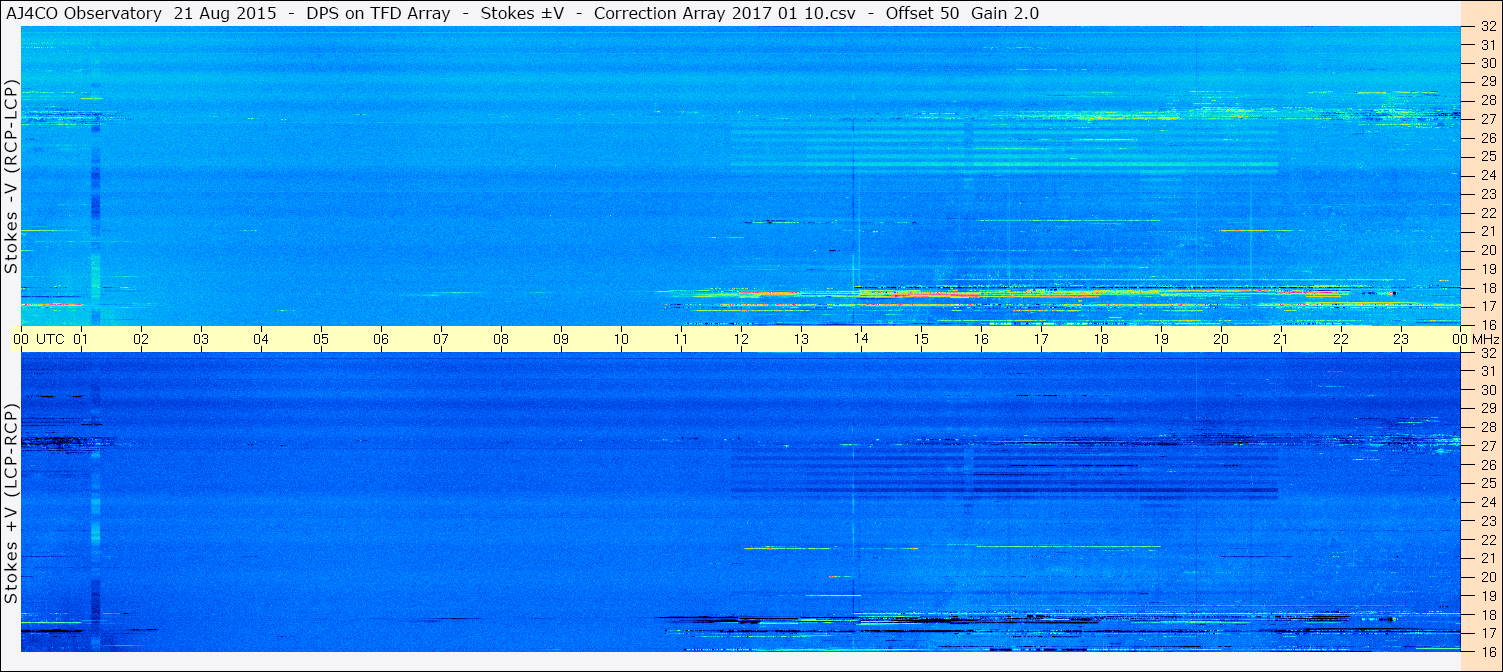The height and width of the screenshot is (672, 1503).
Task: Click the 06 hour marker
Action: (381, 339)
